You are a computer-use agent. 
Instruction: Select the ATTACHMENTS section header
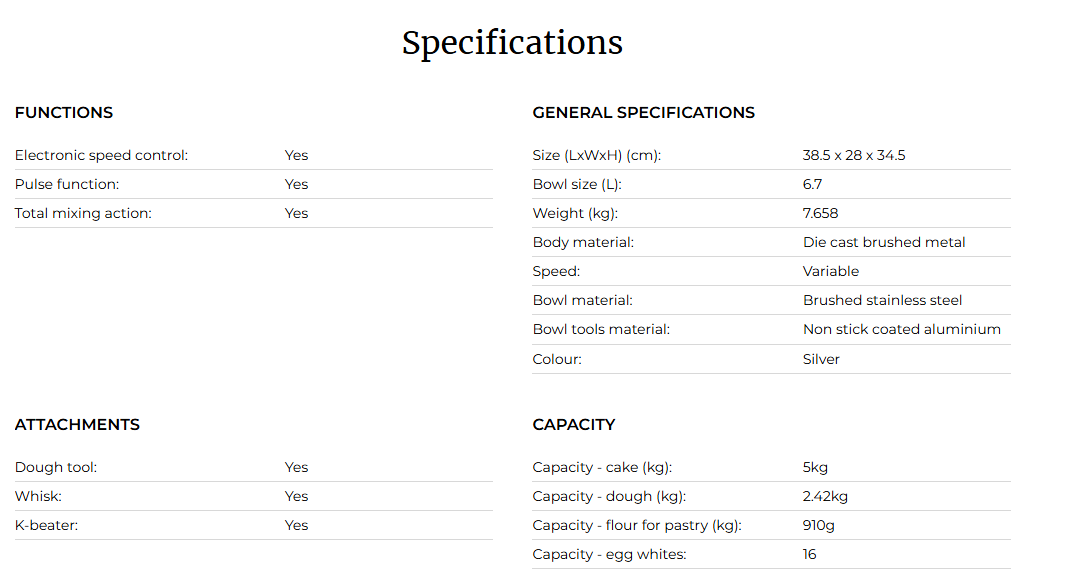77,424
